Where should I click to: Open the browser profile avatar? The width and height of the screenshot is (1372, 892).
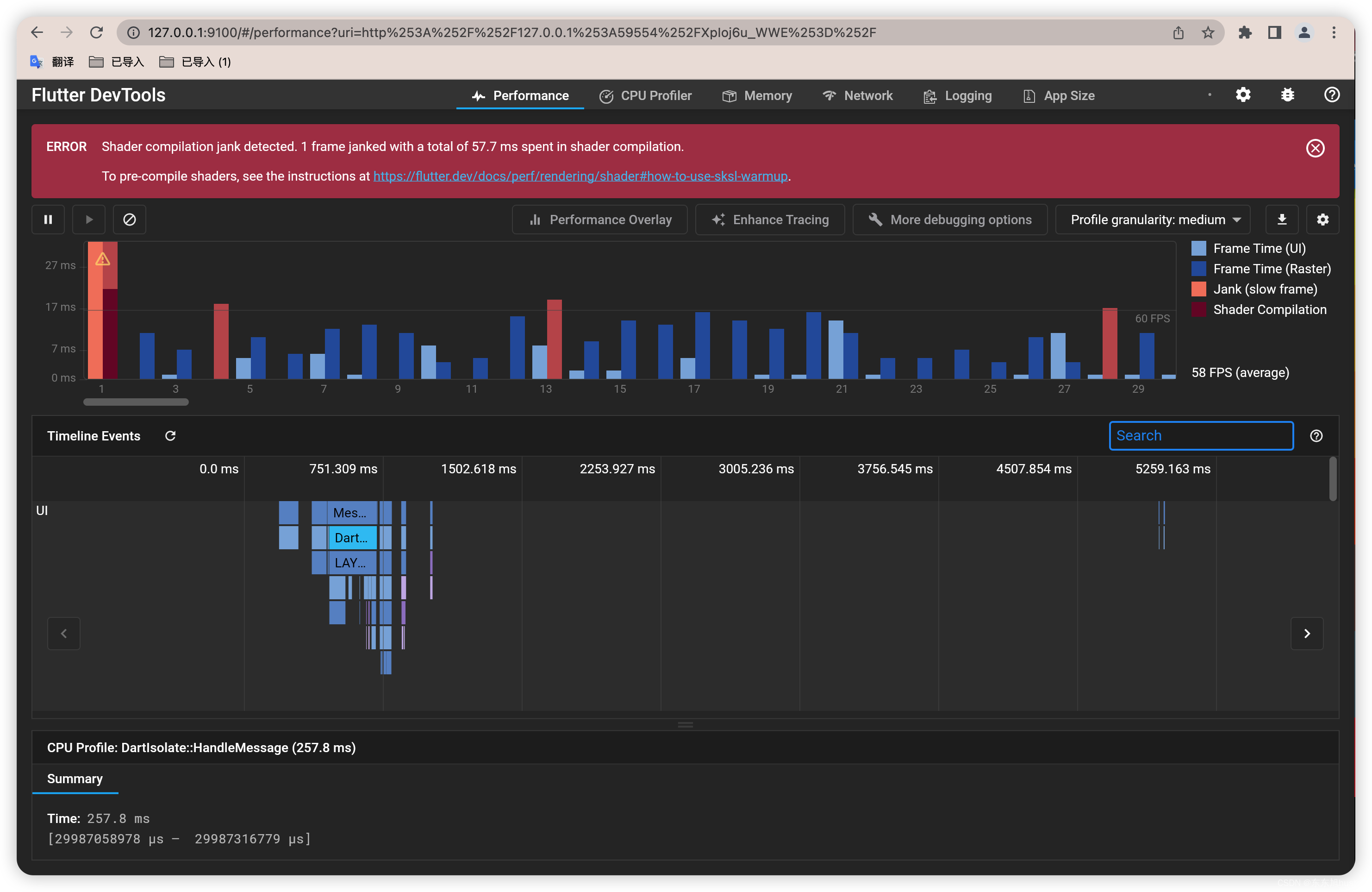click(x=1304, y=33)
